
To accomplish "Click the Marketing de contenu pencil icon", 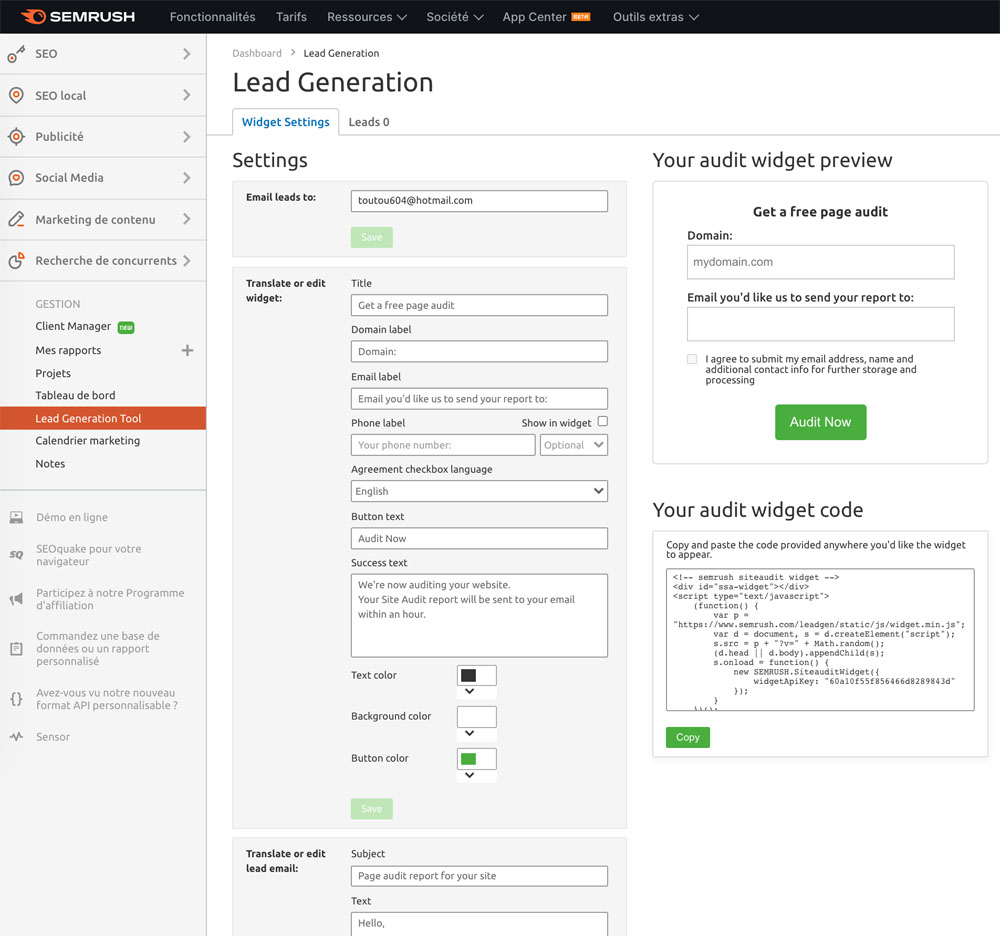I will click(17, 219).
